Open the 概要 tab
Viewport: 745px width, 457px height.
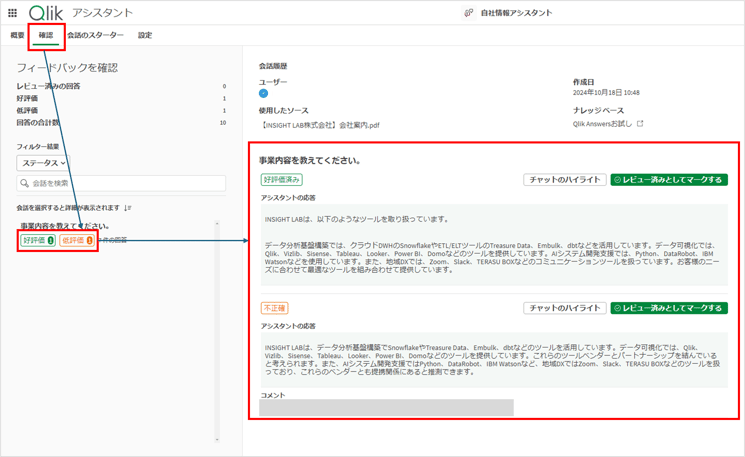click(x=17, y=35)
